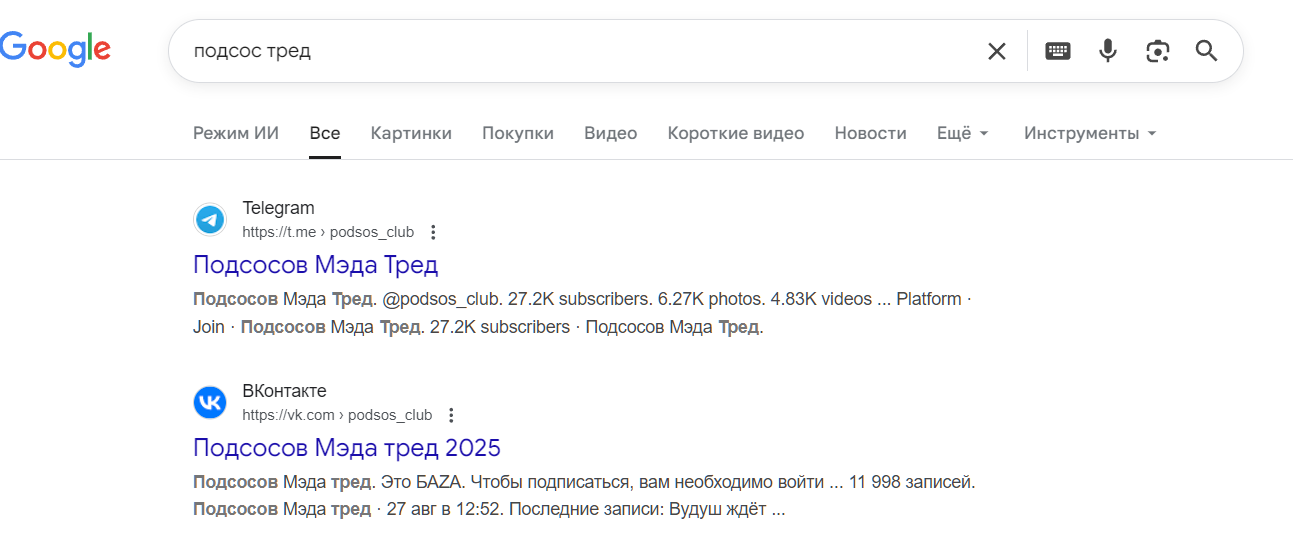1293x555 pixels.
Task: Select the Новости tab
Action: point(870,133)
